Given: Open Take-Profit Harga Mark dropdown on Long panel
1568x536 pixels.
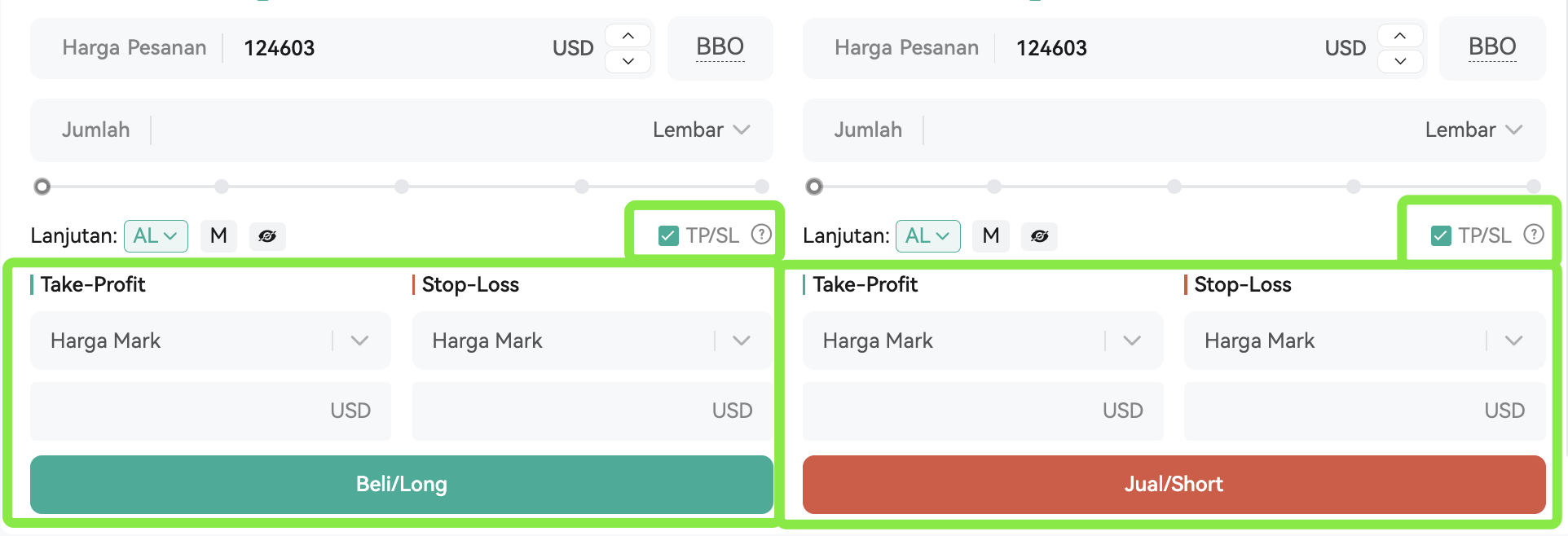Looking at the screenshot, I should click(210, 340).
